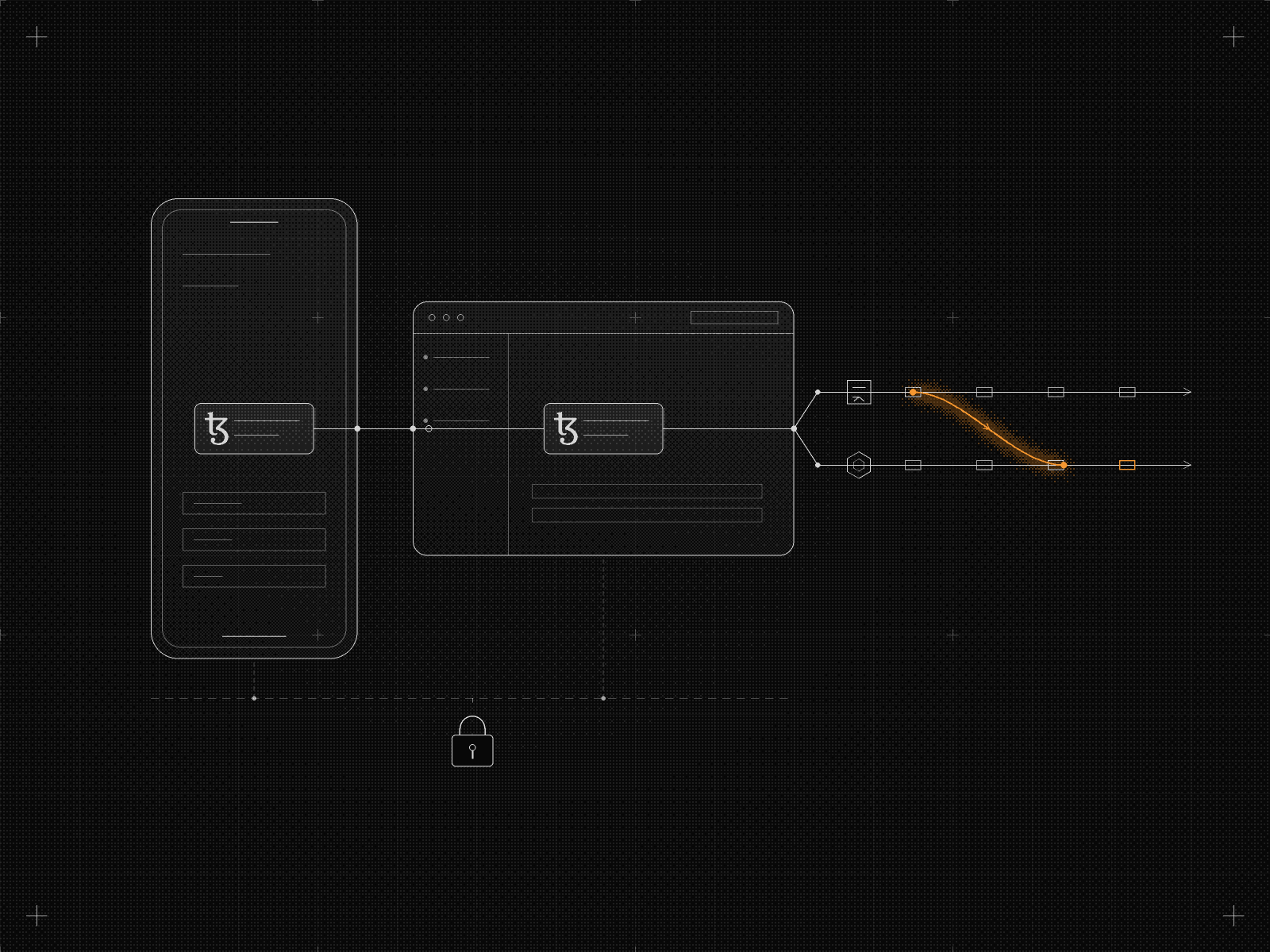Viewport: 1270px width, 952px height.
Task: Select the second bullet in browser sidebar
Action: 425,389
